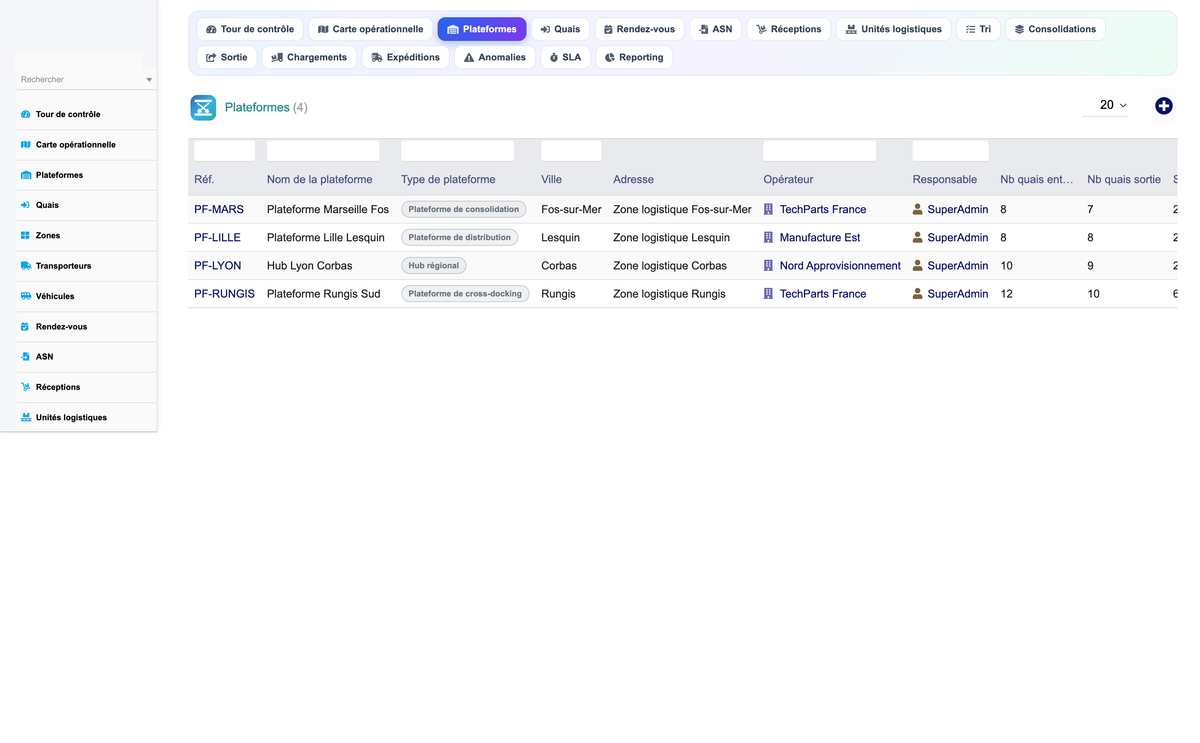
Task: Go to the Chargements tab
Action: [309, 57]
